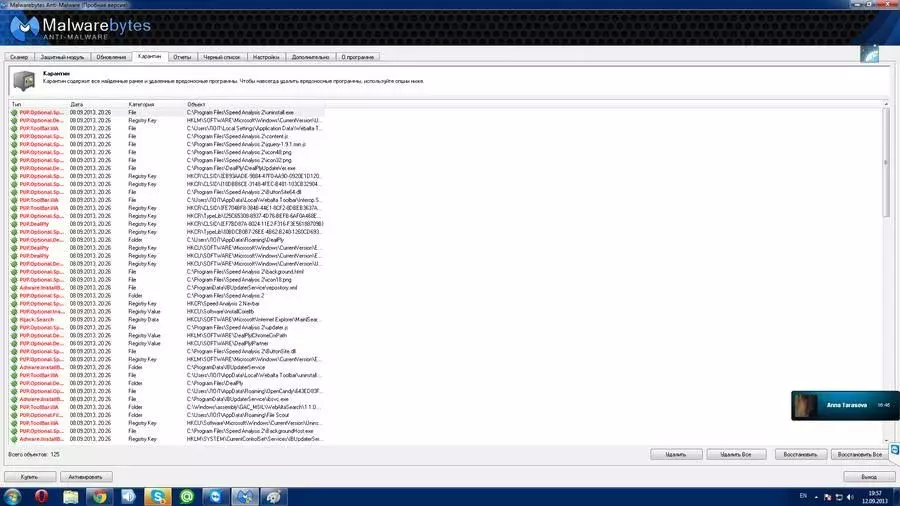Select the Карантин tab
This screenshot has width=900, height=506.
pyautogui.click(x=149, y=56)
